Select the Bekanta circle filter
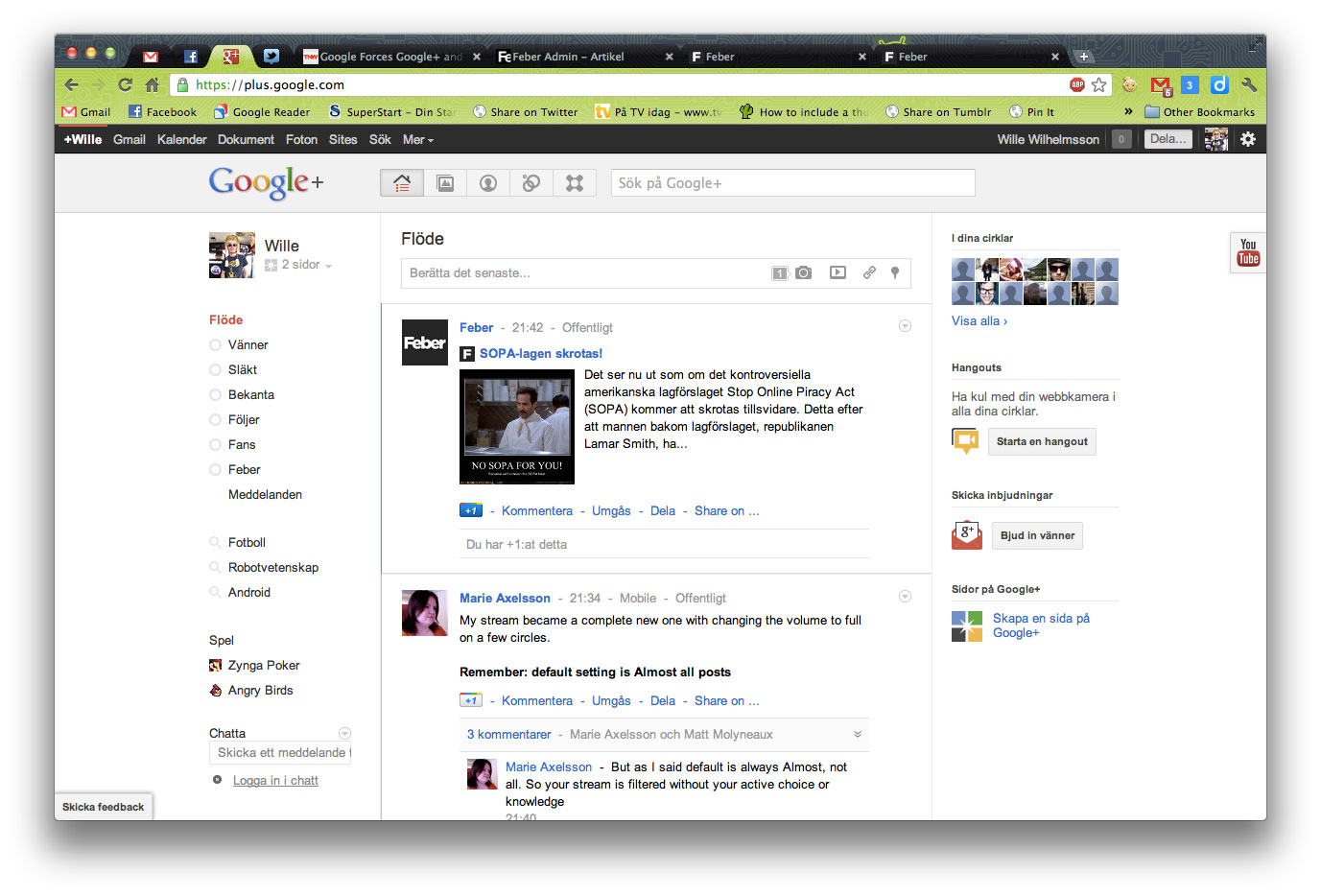Screen dimensions: 1321x896 coord(250,394)
